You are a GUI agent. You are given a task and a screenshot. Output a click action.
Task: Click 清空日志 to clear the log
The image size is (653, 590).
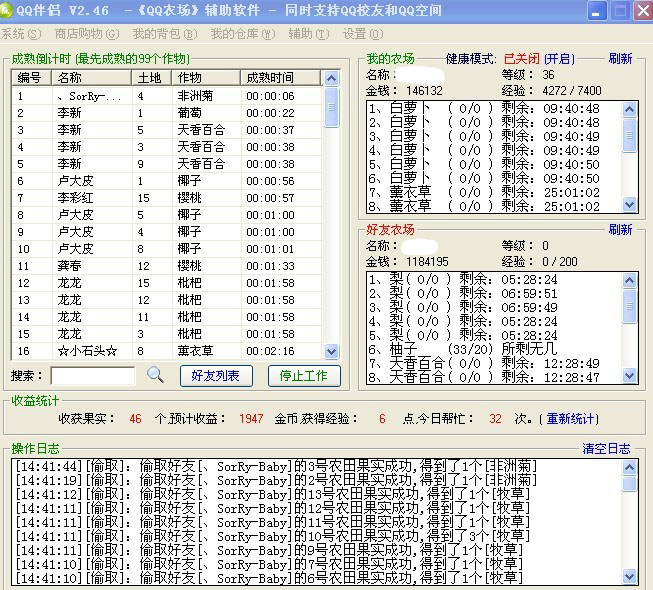(606, 448)
